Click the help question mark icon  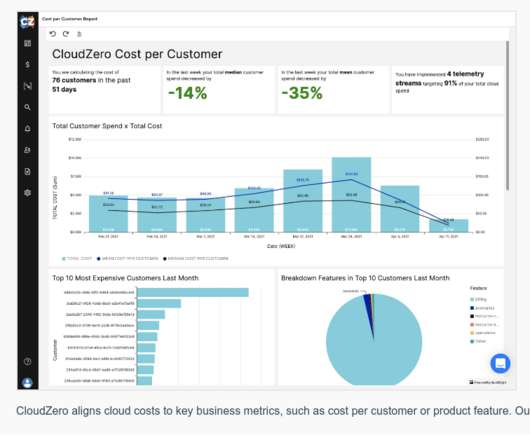coord(28,362)
